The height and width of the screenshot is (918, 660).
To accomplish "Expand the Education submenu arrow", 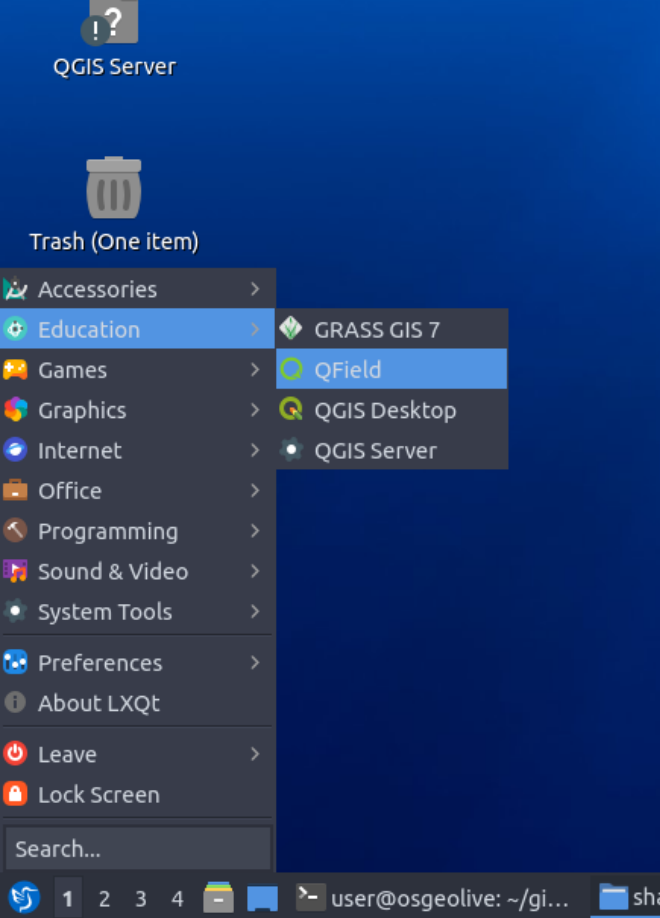I will click(x=255, y=329).
